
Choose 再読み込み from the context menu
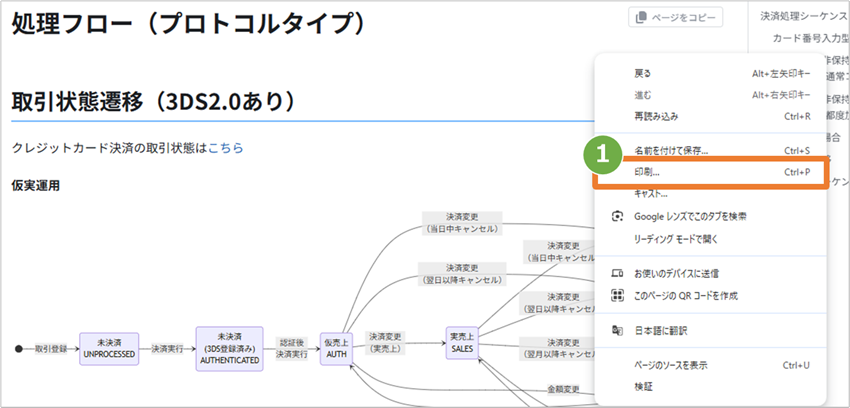tap(710, 116)
